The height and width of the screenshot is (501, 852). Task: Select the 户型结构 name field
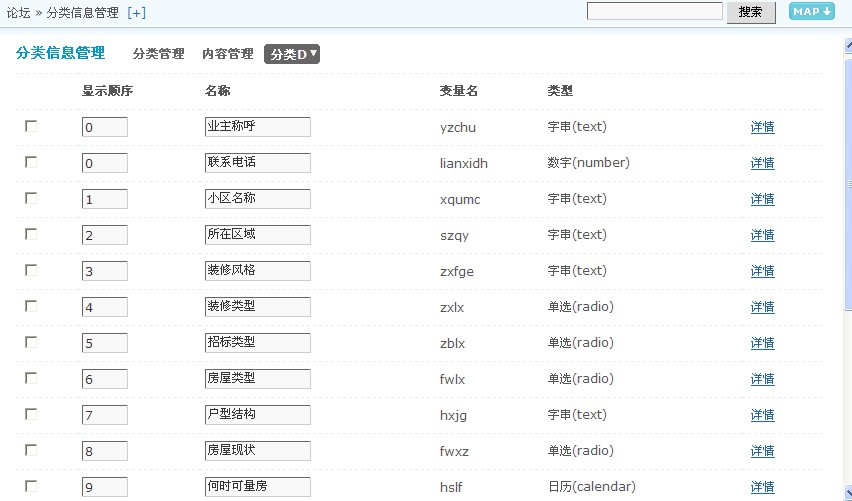click(258, 415)
